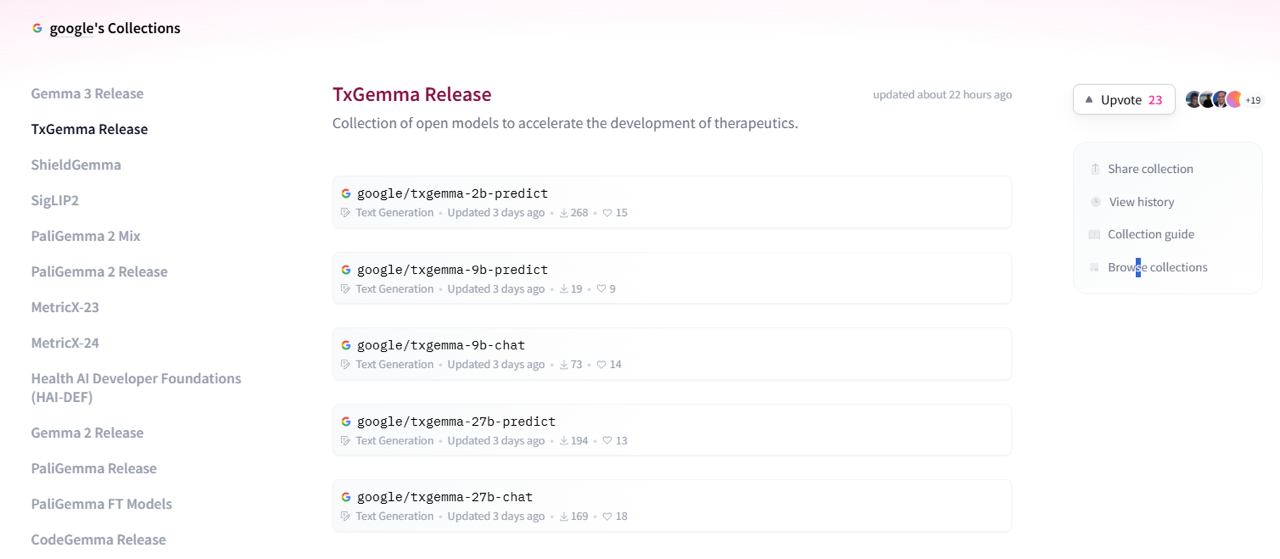This screenshot has width=1280, height=559.
Task: Click heart icon on txgemma-2b-predict row
Action: [607, 213]
